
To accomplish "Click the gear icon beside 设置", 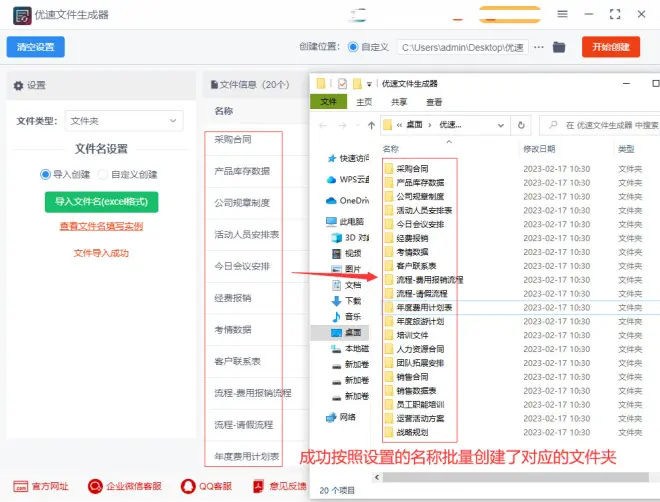I will click(18, 85).
